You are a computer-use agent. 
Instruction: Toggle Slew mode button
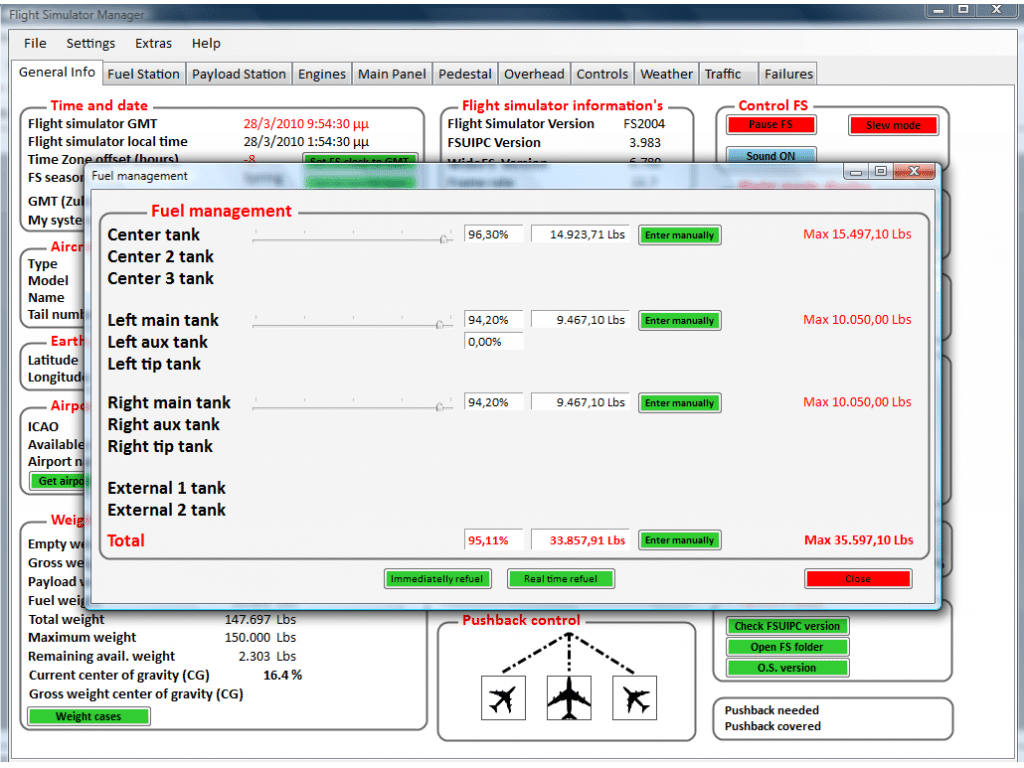coord(893,125)
